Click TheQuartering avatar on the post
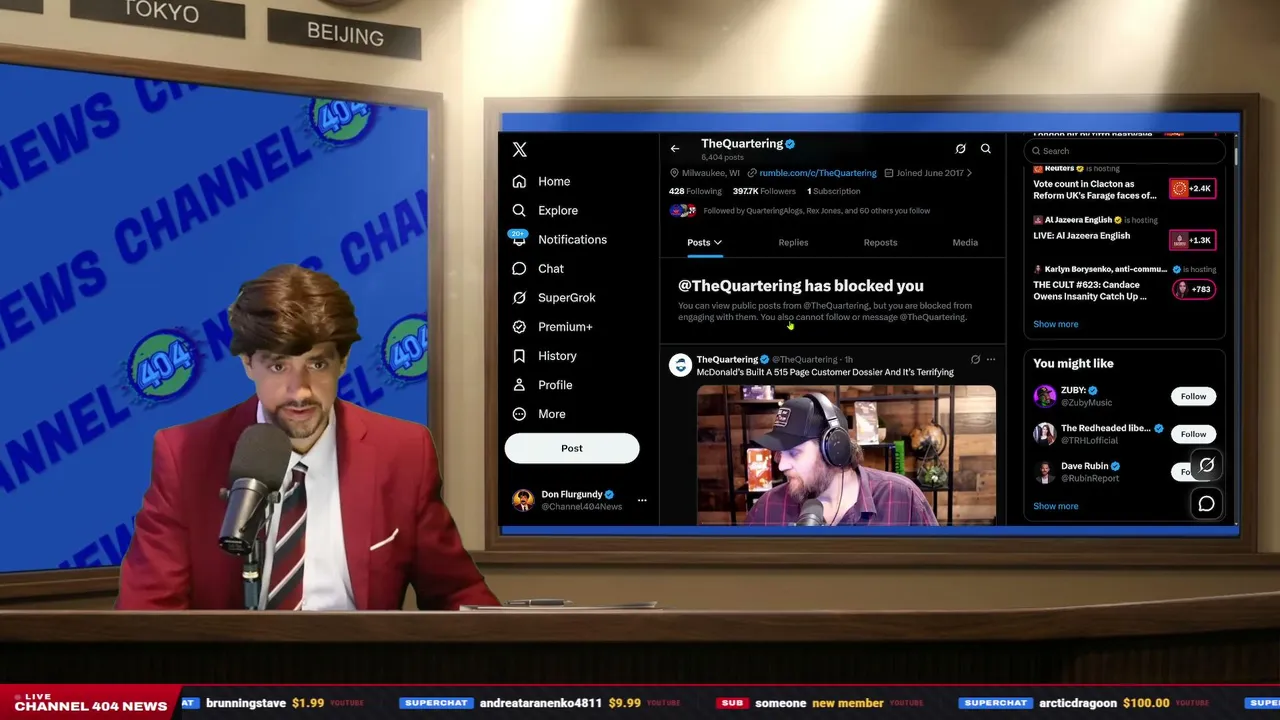 (680, 365)
